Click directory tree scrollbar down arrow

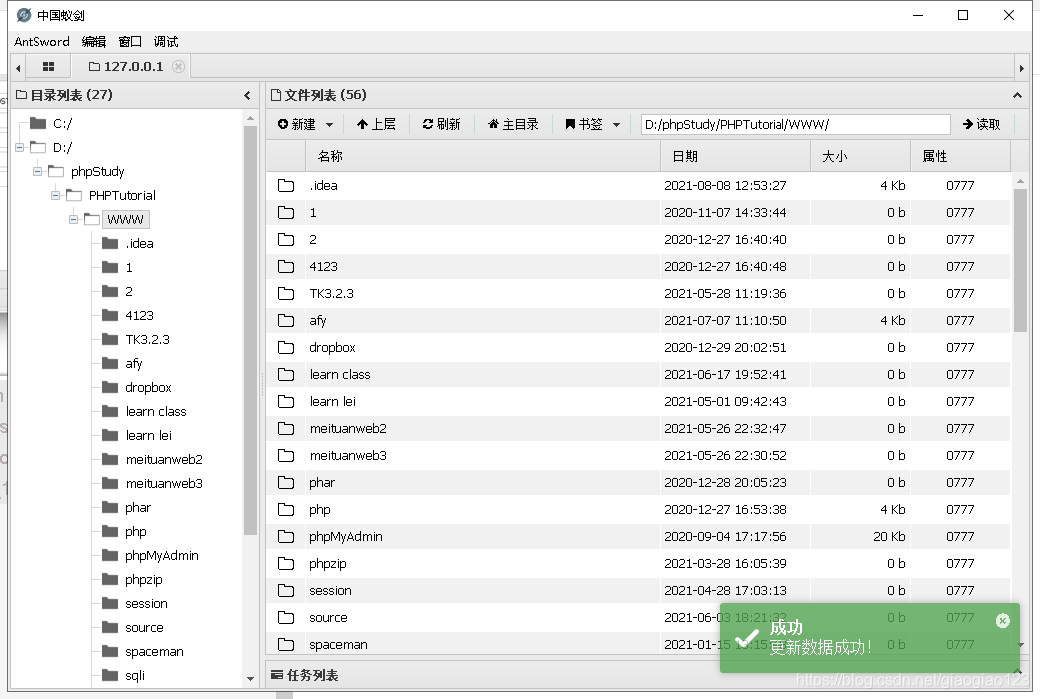pyautogui.click(x=250, y=678)
